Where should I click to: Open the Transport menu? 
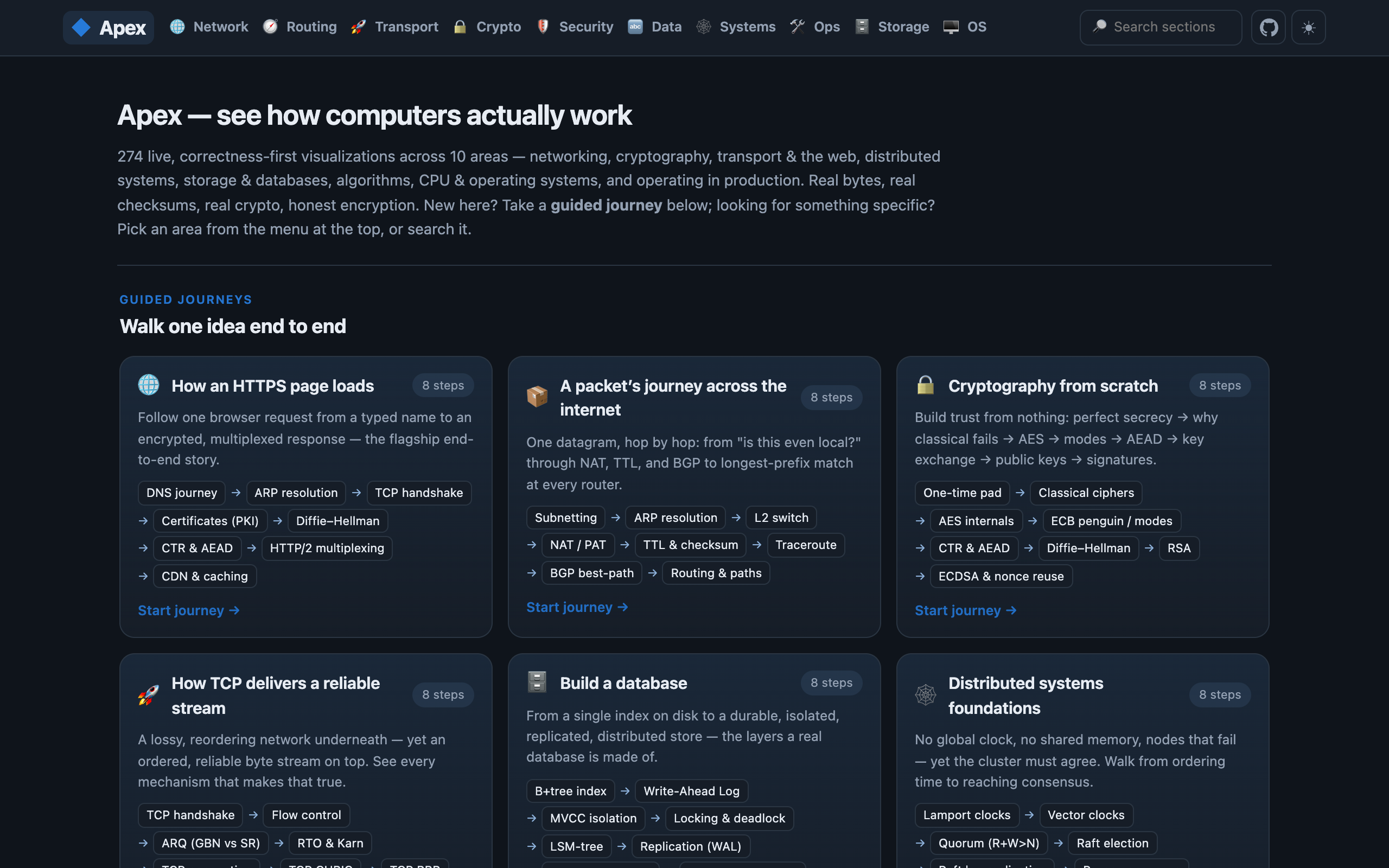coord(395,27)
